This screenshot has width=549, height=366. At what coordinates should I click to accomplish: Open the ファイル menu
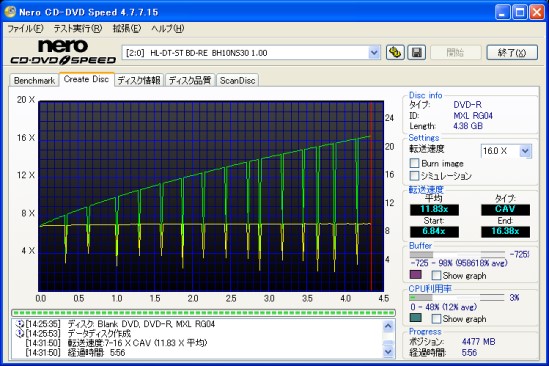click(25, 28)
